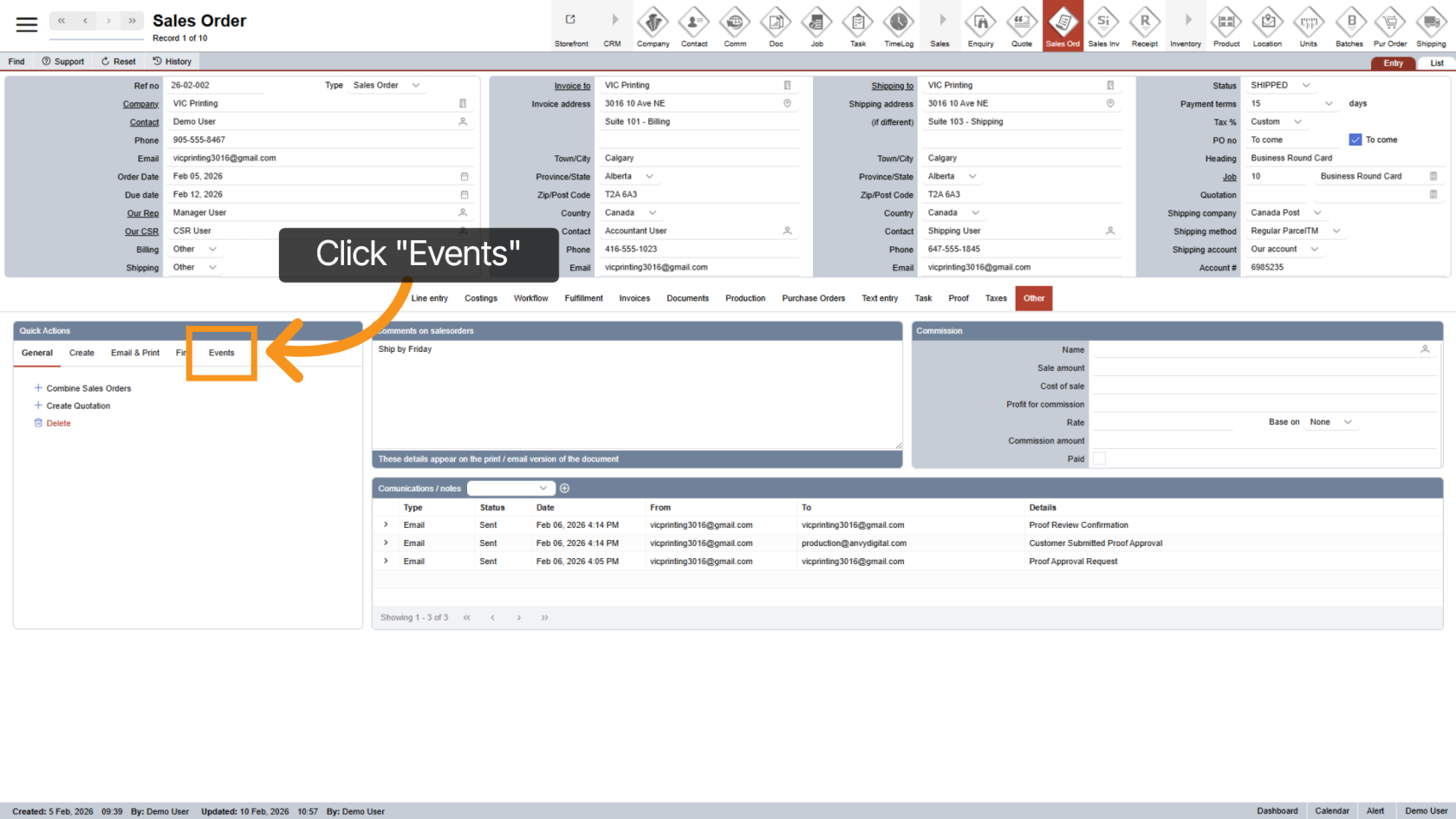Open the Shipping module
Viewport: 1456px width, 819px height.
pyautogui.click(x=1431, y=26)
